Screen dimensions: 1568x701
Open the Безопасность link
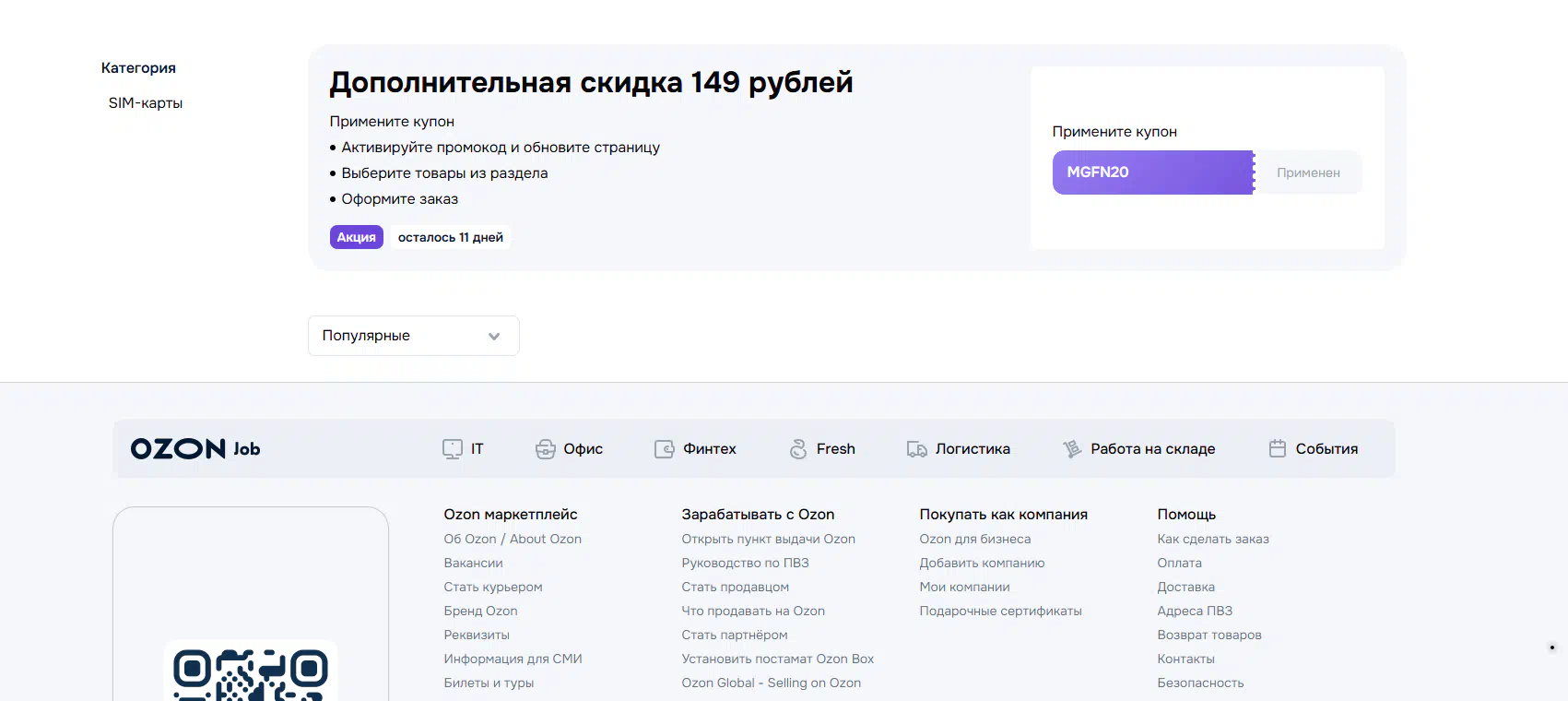[x=1201, y=683]
